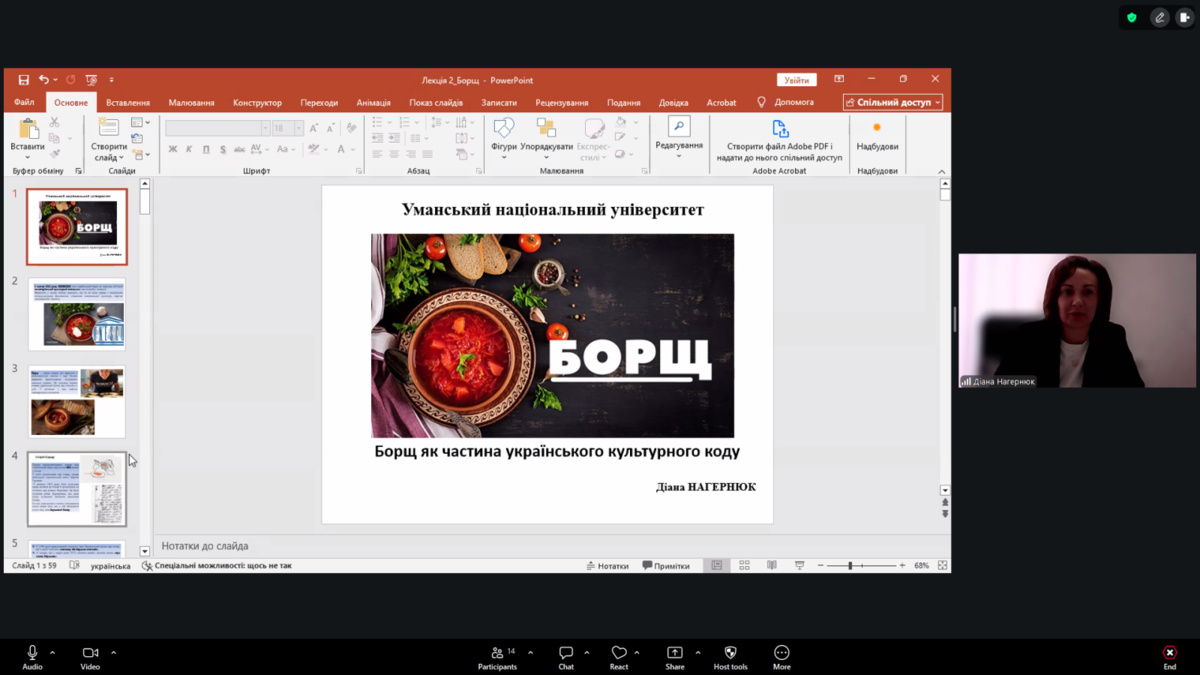The height and width of the screenshot is (675, 1200).
Task: Toggle the Нотатки notes pane
Action: point(608,566)
